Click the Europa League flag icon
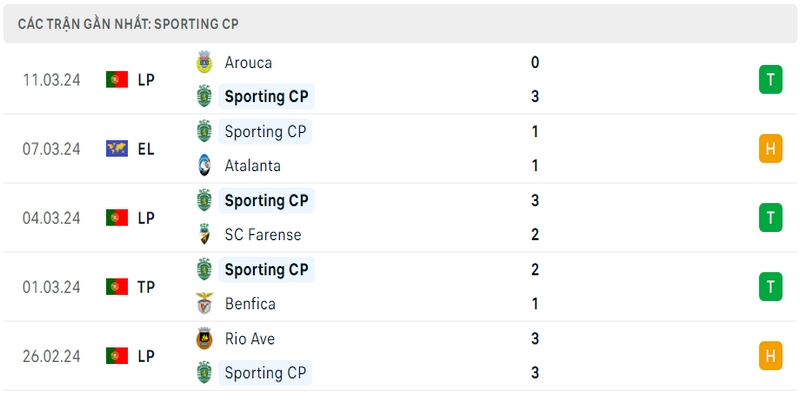Viewport: 800px width, 400px height. pos(117,148)
